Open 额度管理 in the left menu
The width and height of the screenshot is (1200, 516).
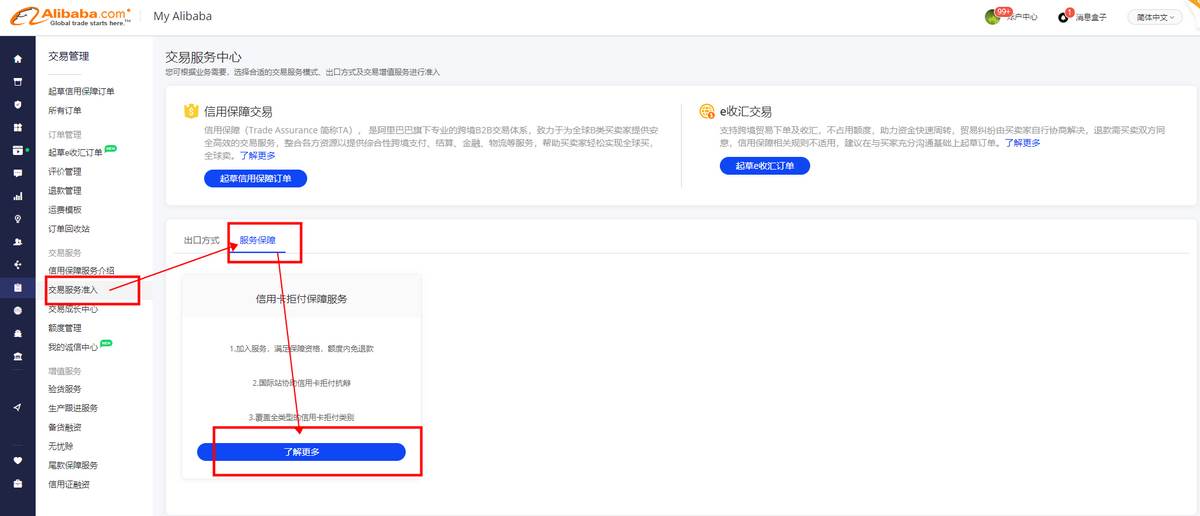pyautogui.click(x=65, y=328)
